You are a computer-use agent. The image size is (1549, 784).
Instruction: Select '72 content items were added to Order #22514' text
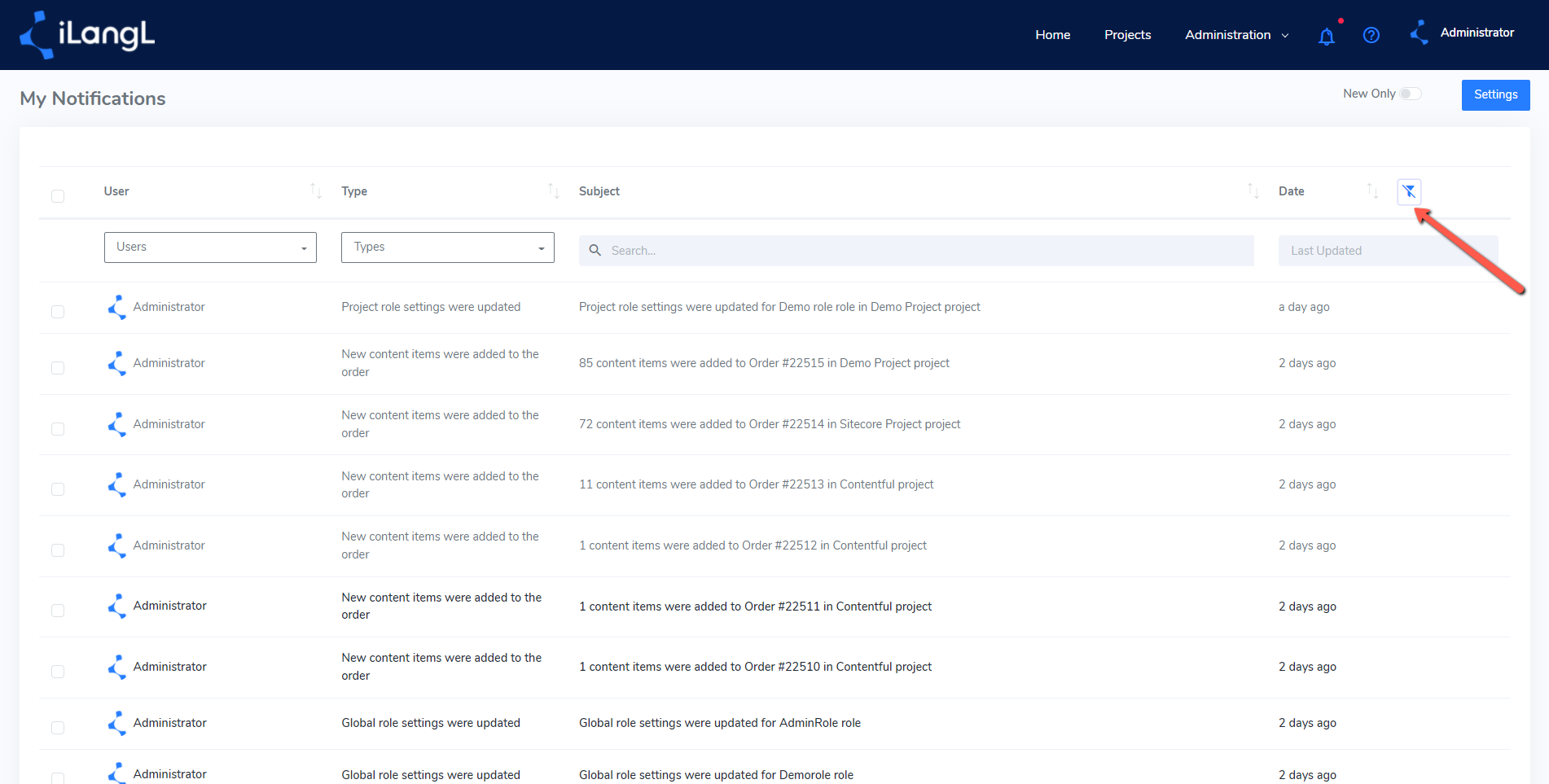tap(770, 424)
